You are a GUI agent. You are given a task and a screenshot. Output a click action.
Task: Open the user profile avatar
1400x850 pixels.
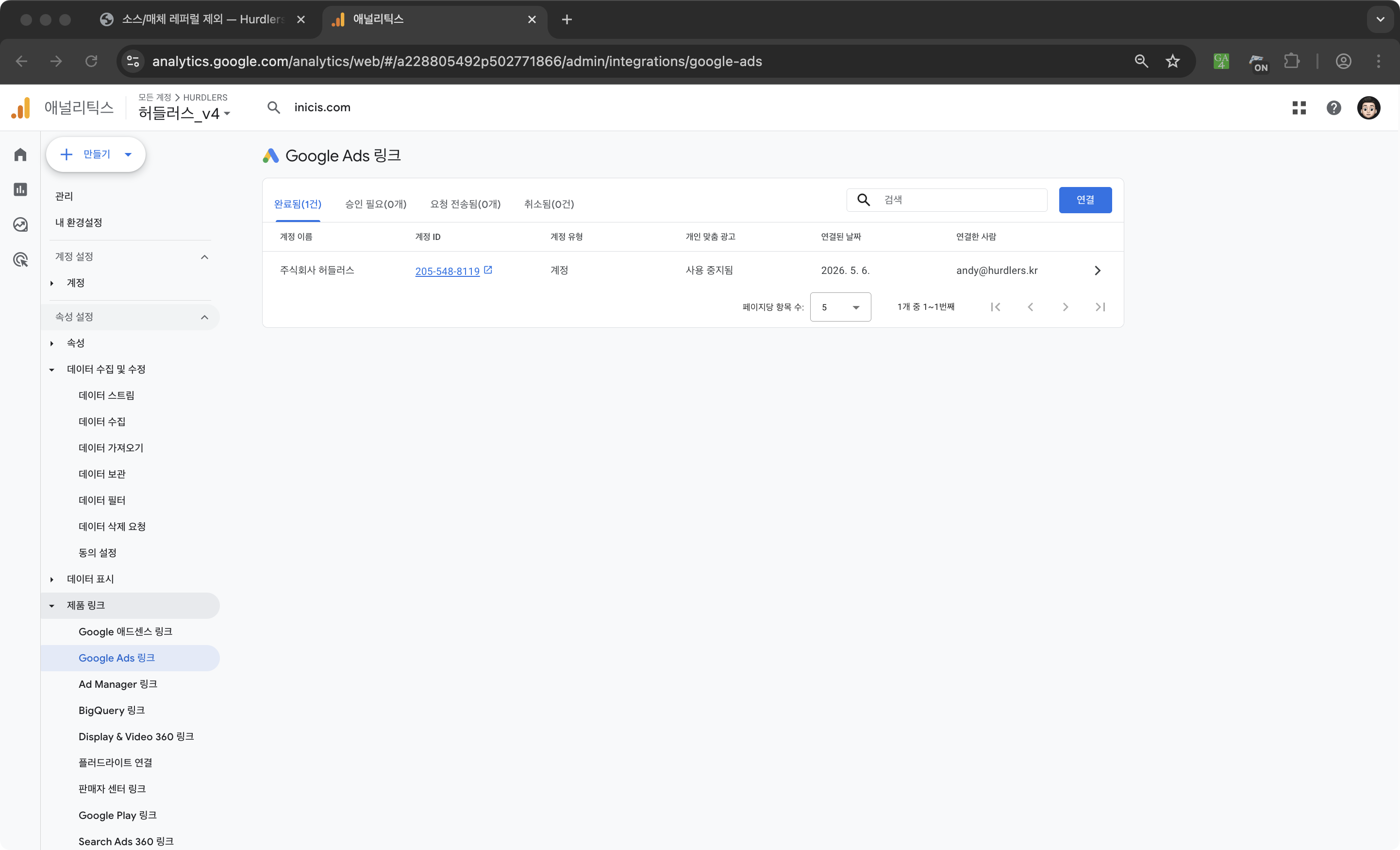[1368, 107]
